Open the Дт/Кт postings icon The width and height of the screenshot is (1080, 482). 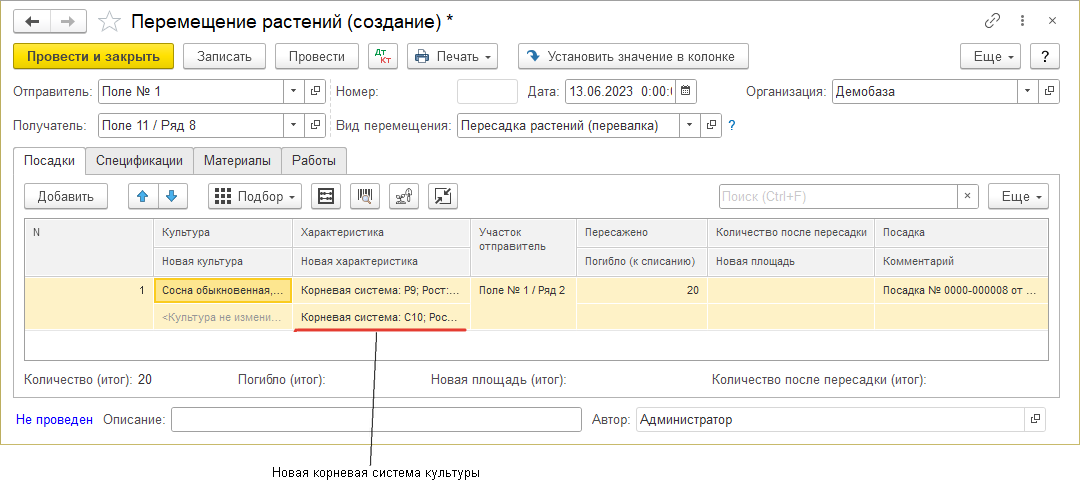point(382,56)
